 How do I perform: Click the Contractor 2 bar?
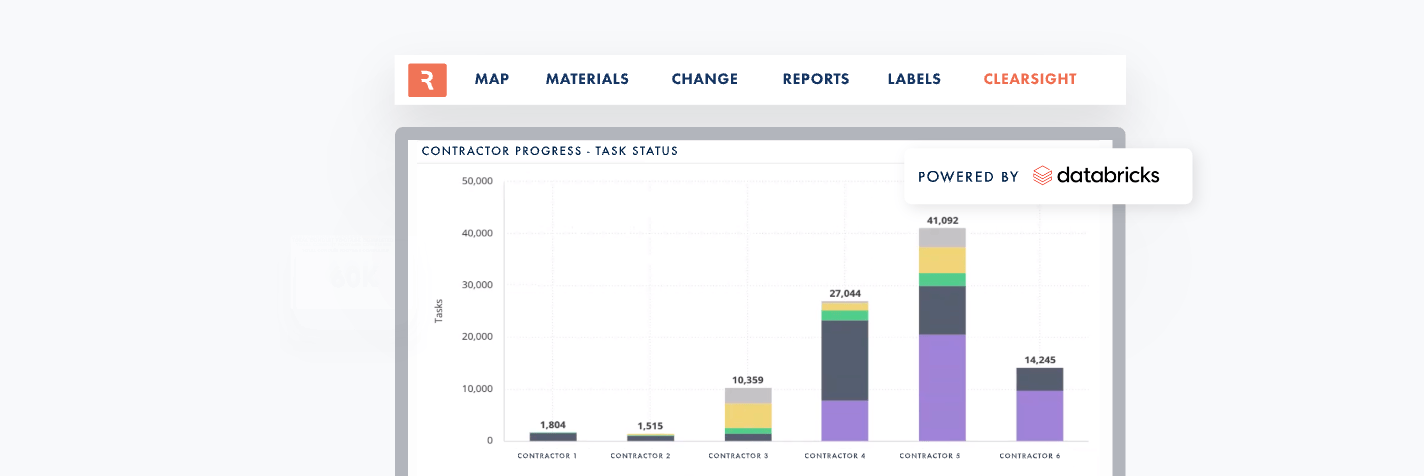pyautogui.click(x=650, y=437)
